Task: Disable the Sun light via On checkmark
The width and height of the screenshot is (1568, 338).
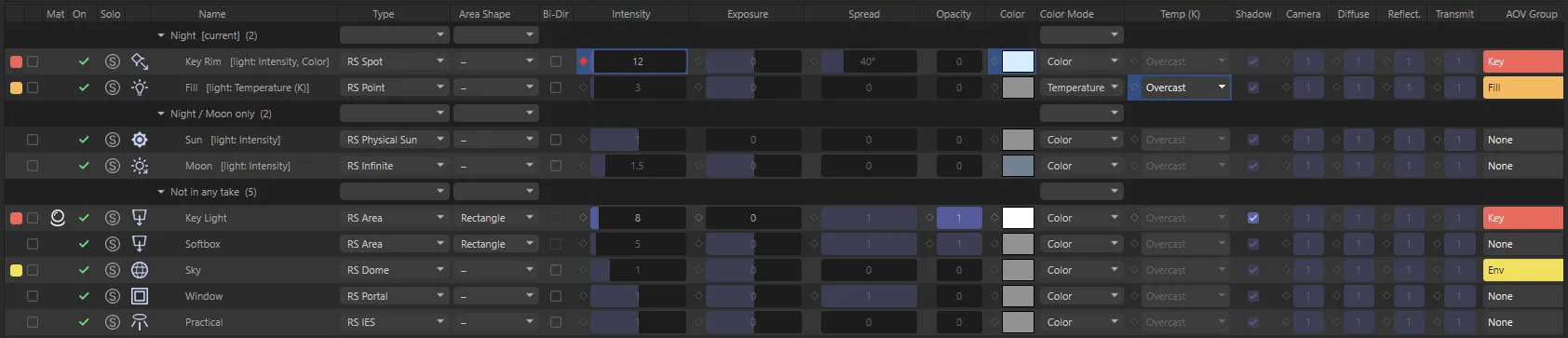Action: pos(84,140)
